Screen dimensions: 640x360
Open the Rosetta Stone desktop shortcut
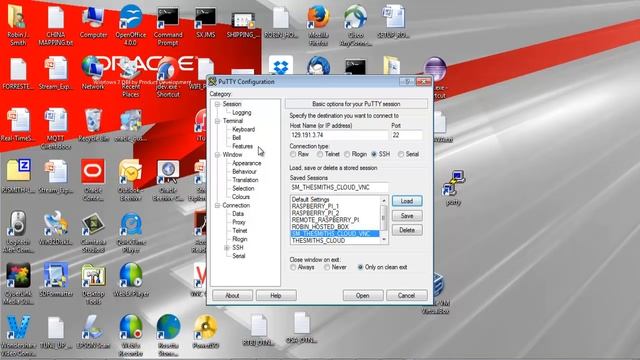tap(168, 335)
